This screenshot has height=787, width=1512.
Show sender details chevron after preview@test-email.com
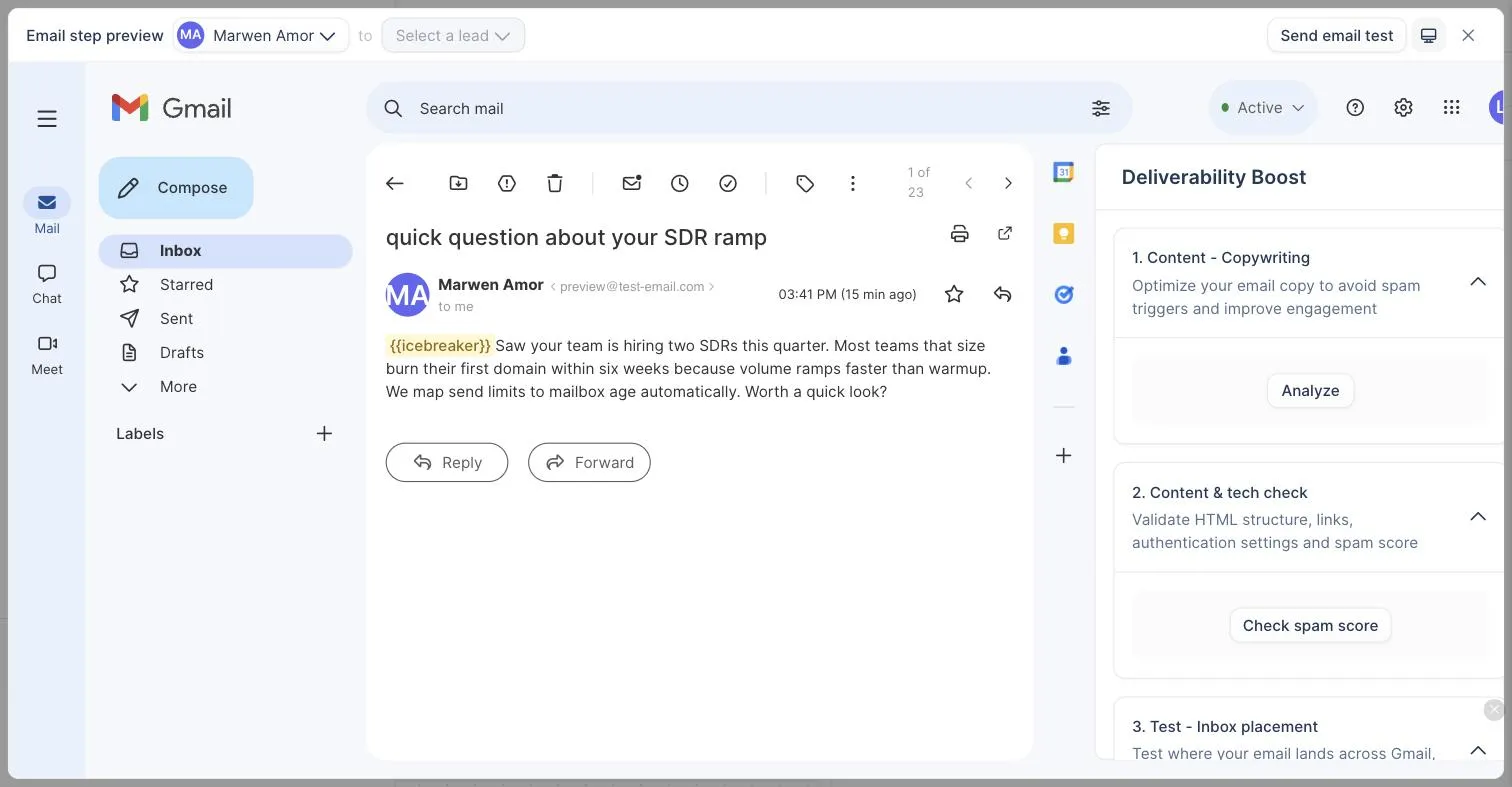coord(712,286)
